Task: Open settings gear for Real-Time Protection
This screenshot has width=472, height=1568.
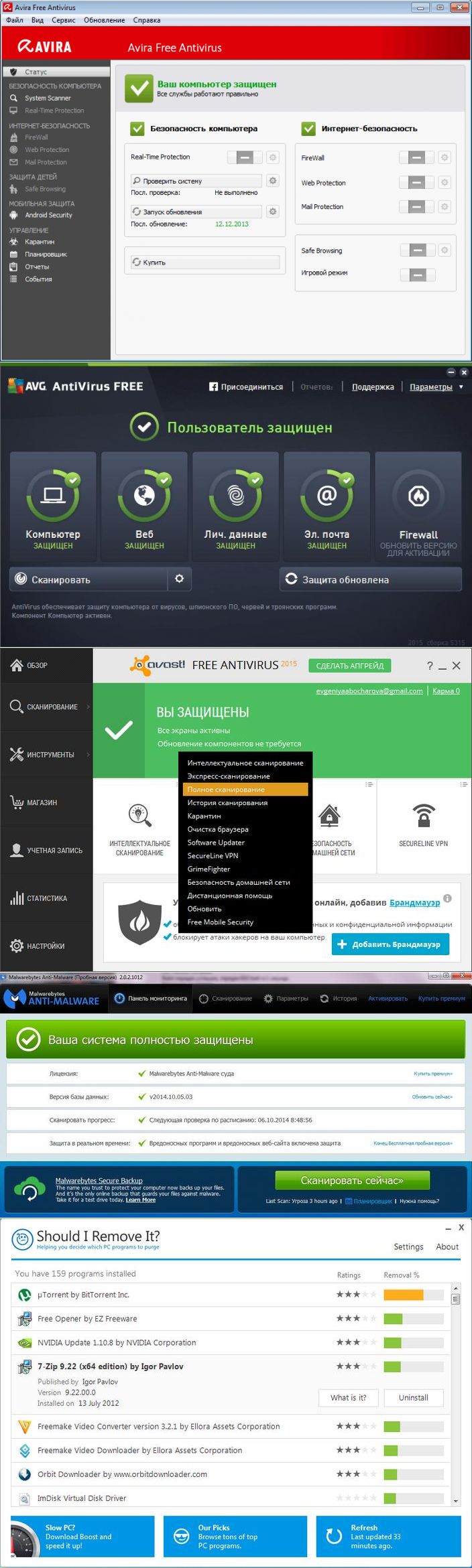Action: [x=273, y=157]
